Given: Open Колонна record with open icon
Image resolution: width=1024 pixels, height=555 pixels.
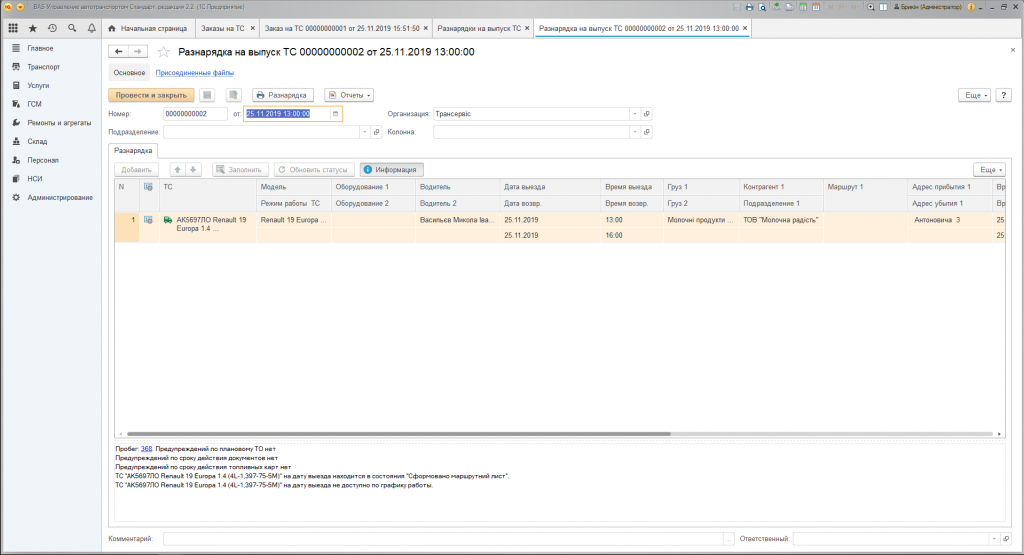Looking at the screenshot, I should pos(647,132).
